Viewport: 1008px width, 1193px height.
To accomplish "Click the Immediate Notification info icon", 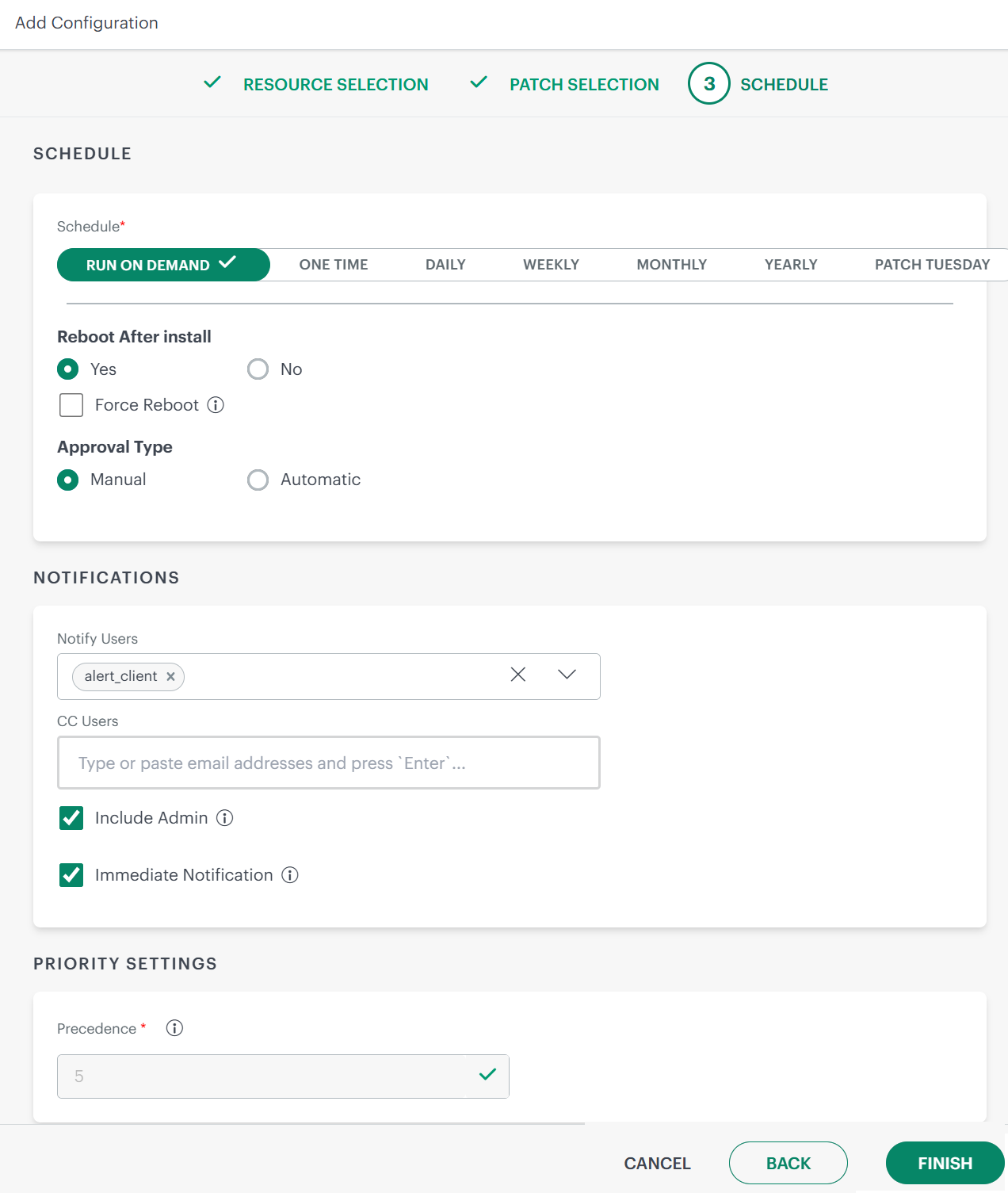I will pos(290,875).
